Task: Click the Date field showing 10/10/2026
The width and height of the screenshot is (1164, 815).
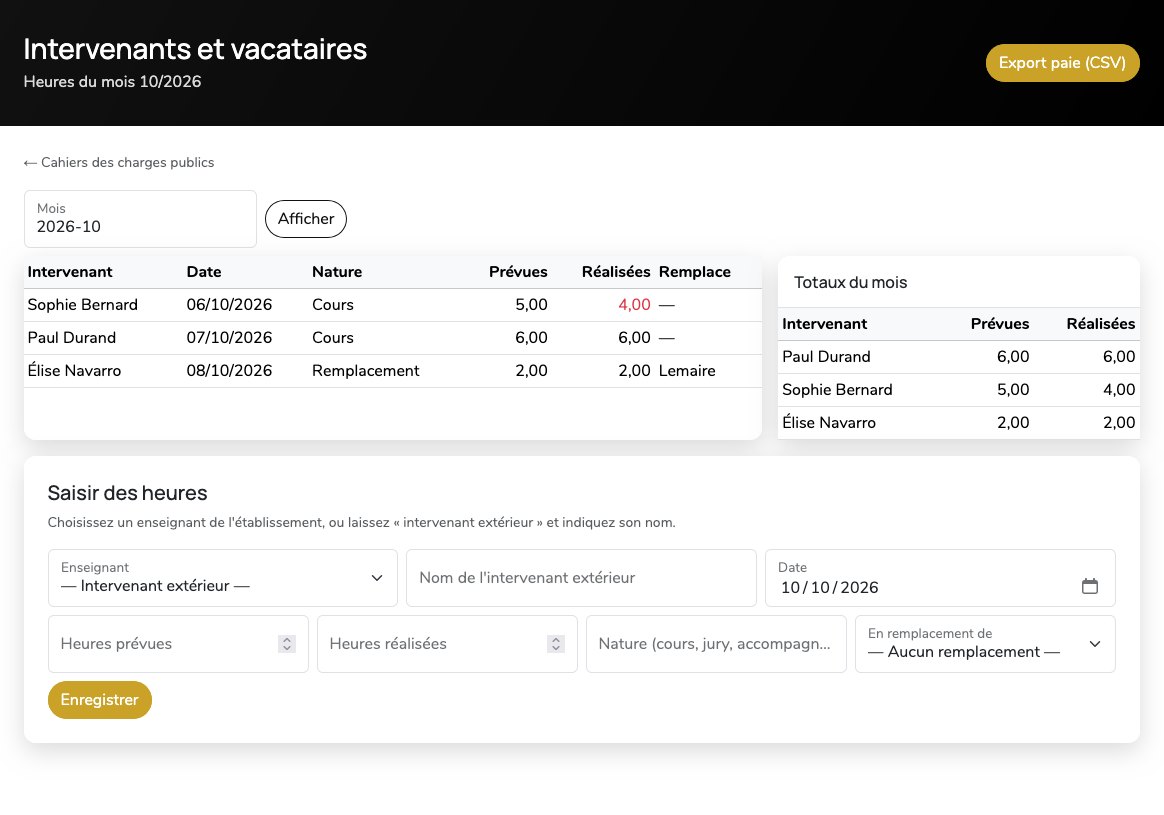Action: click(940, 578)
